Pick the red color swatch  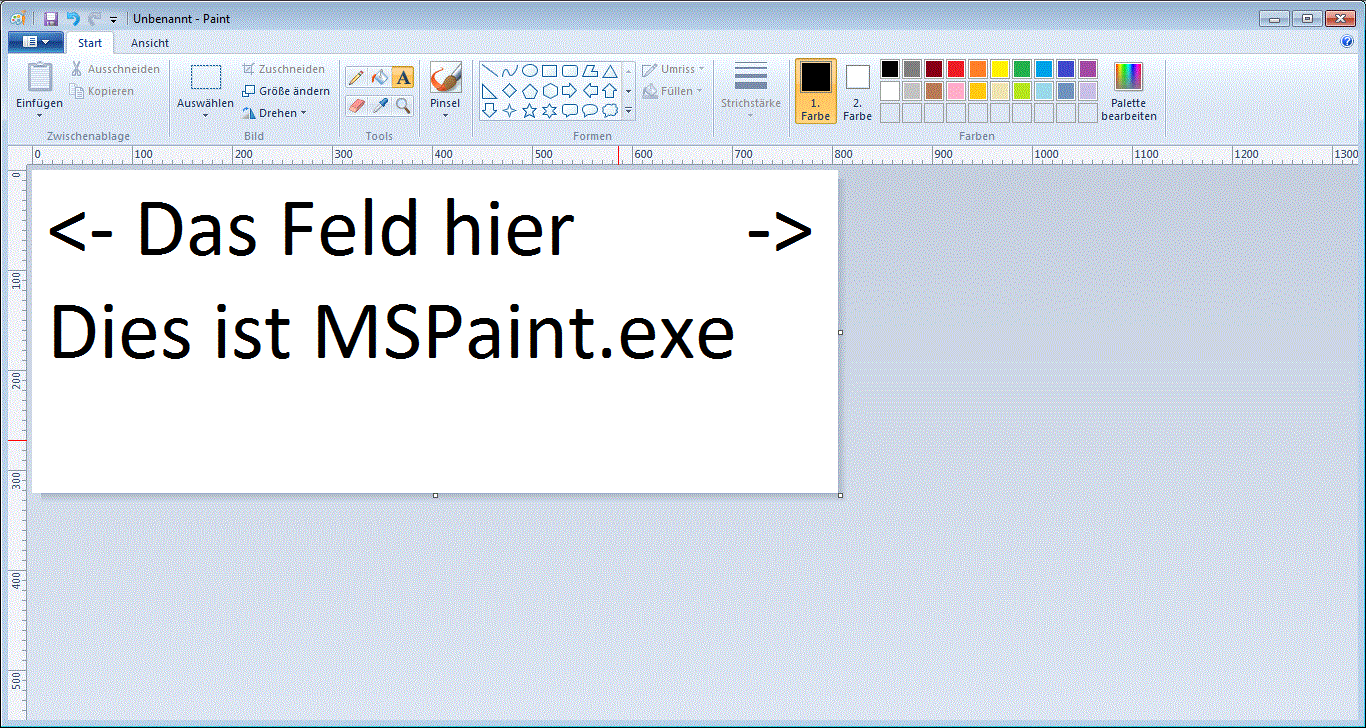point(955,69)
